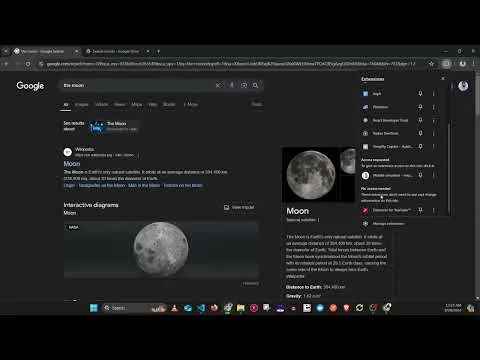Image resolution: width=480 pixels, height=360 pixels.
Task: Open the Chrome profile icon in the toolbar
Action: (x=462, y=64)
